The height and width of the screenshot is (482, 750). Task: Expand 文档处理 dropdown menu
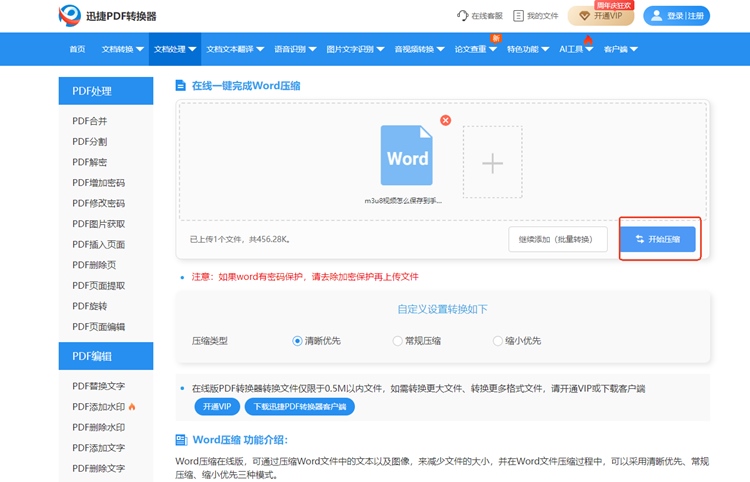point(175,49)
